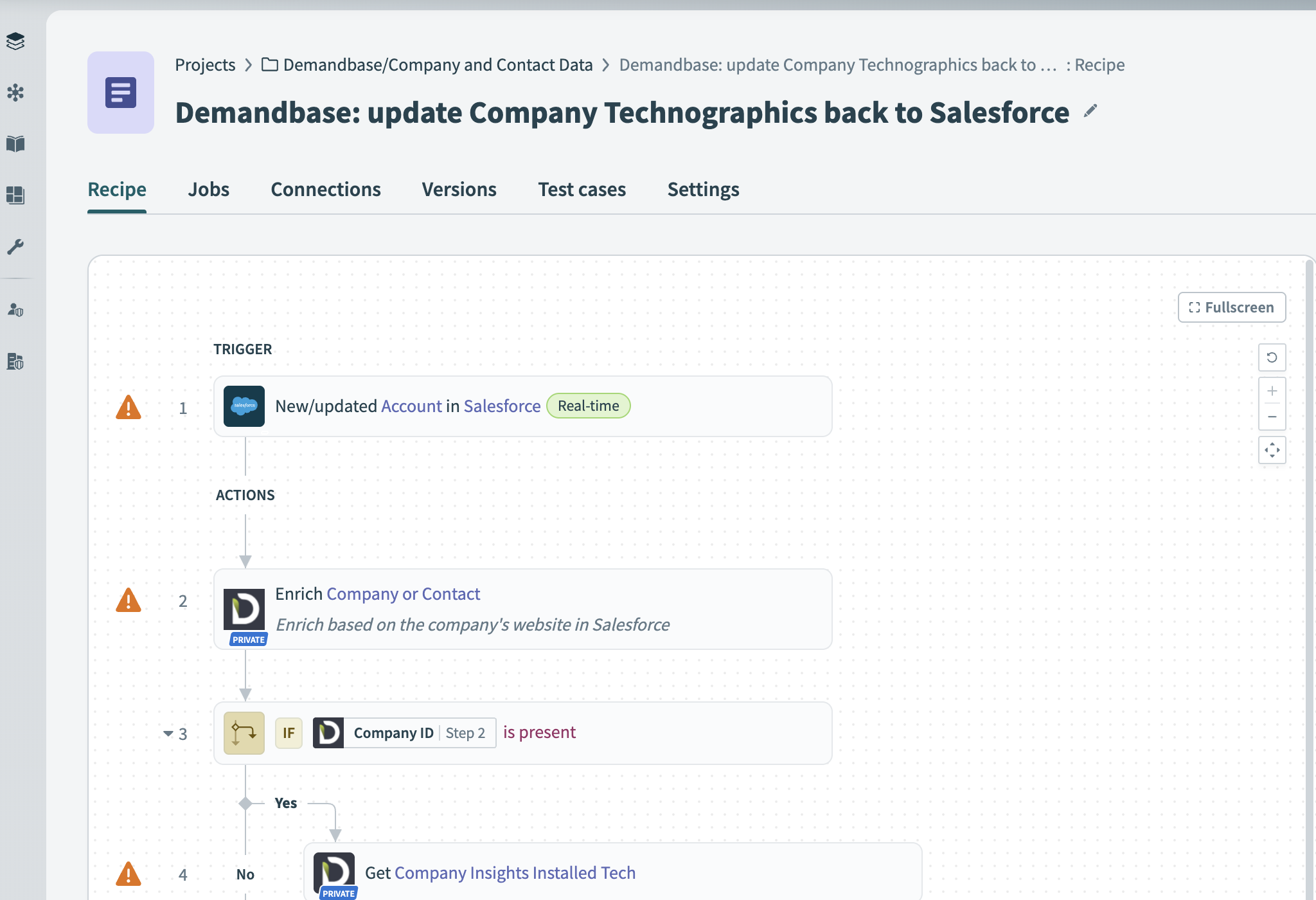Click the snowflake-shaped sidebar icon
The width and height of the screenshot is (1316, 900).
pyautogui.click(x=15, y=93)
